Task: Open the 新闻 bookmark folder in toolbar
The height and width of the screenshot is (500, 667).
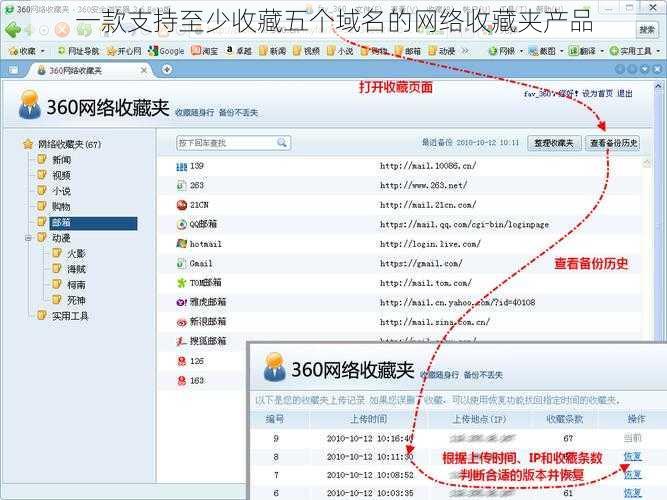Action: pos(272,51)
